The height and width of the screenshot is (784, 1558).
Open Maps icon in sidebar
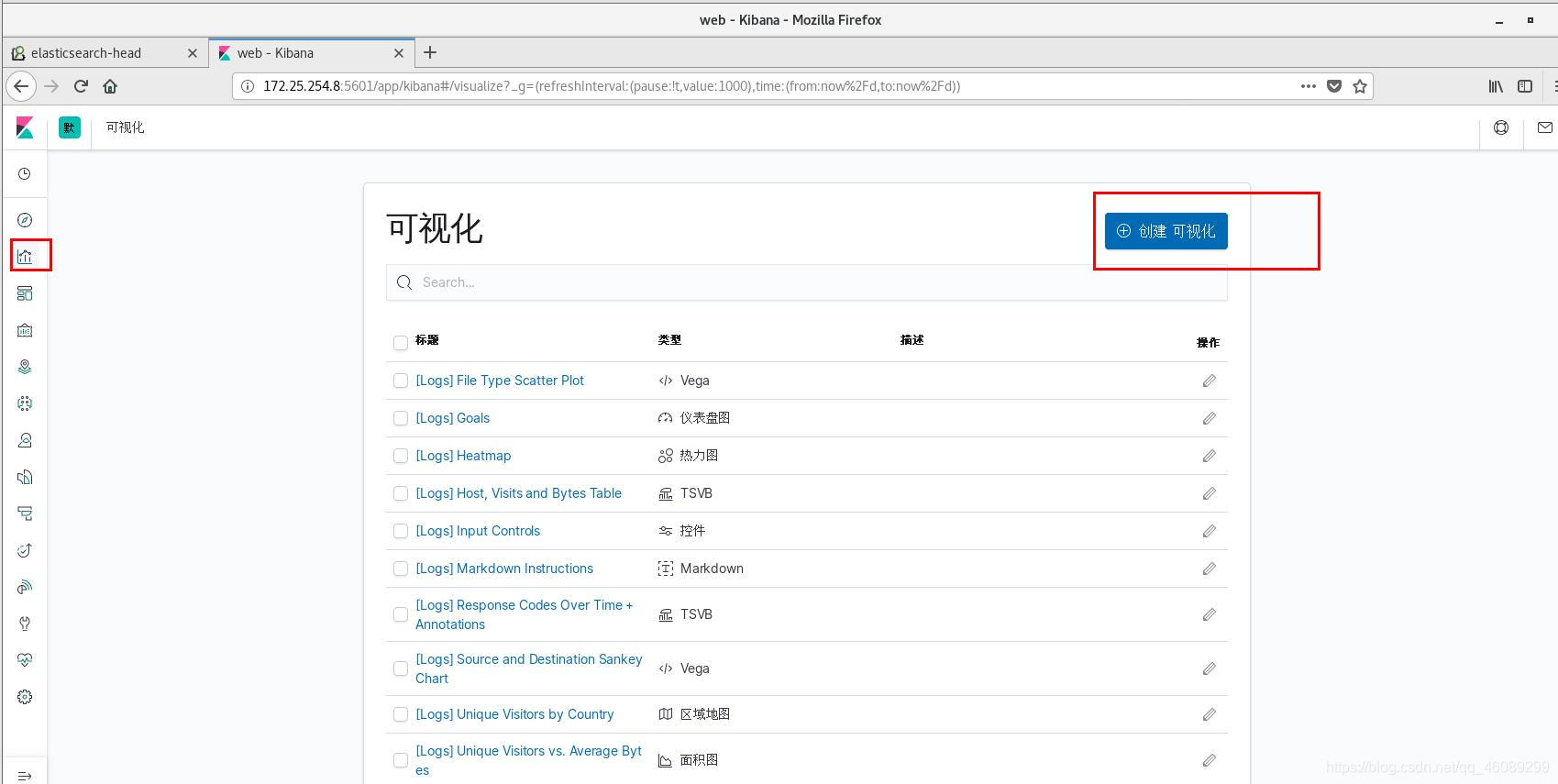tap(25, 367)
